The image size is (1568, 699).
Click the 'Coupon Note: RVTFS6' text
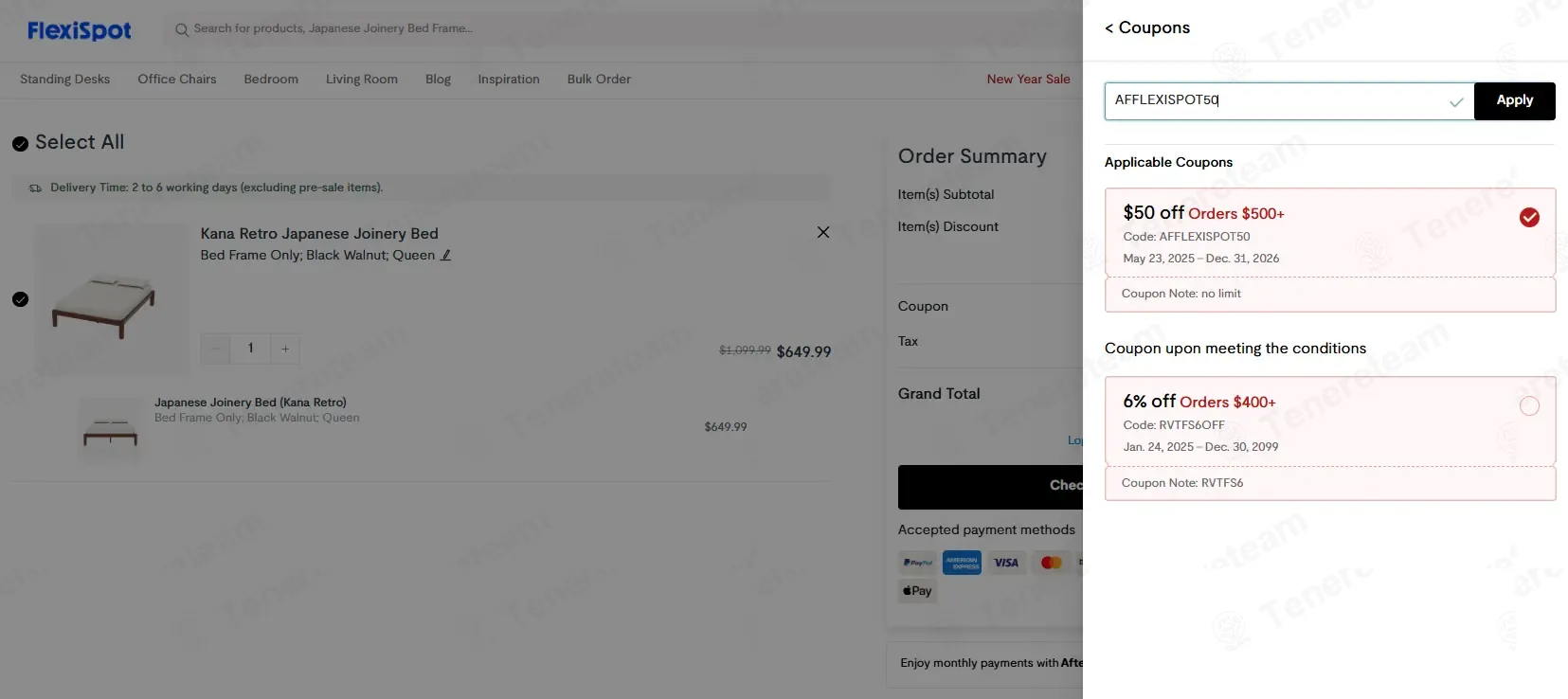[1182, 483]
